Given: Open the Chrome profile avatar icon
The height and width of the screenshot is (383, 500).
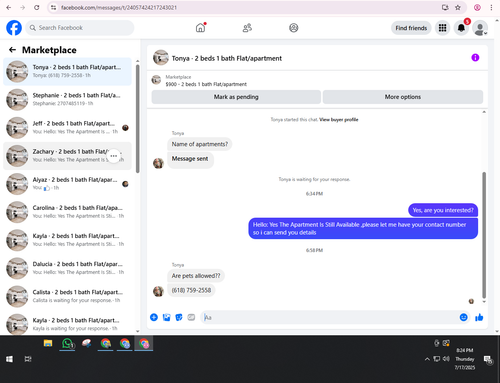Looking at the screenshot, I should pyautogui.click(x=477, y=7).
